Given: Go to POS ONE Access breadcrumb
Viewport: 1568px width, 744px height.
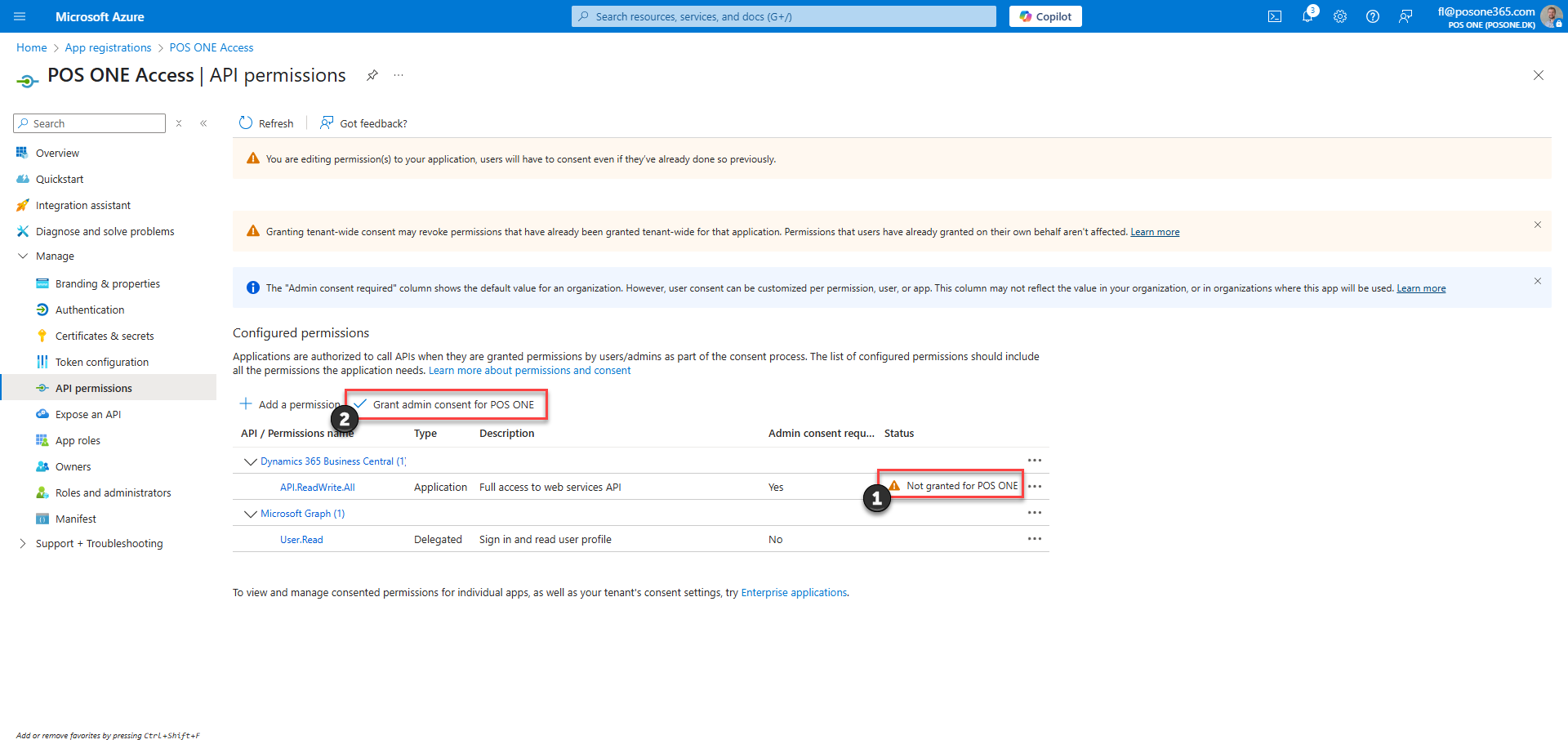Looking at the screenshot, I should [x=212, y=47].
